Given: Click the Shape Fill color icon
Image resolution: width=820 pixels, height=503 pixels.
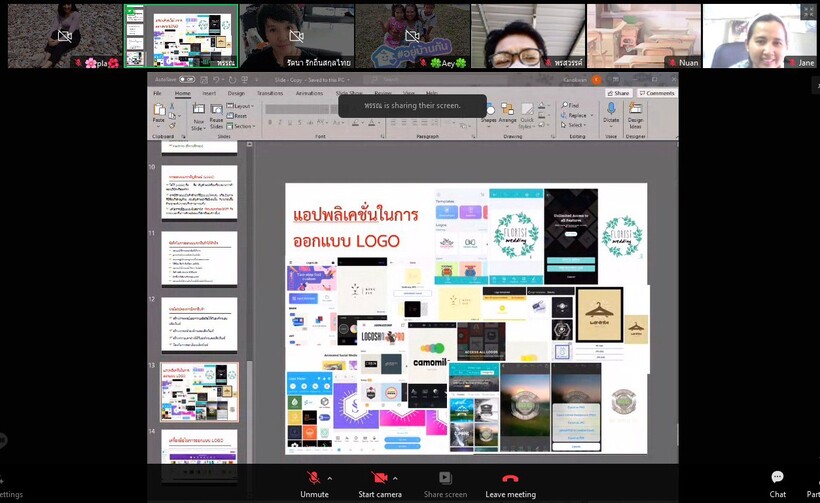Looking at the screenshot, I should click(x=541, y=105).
